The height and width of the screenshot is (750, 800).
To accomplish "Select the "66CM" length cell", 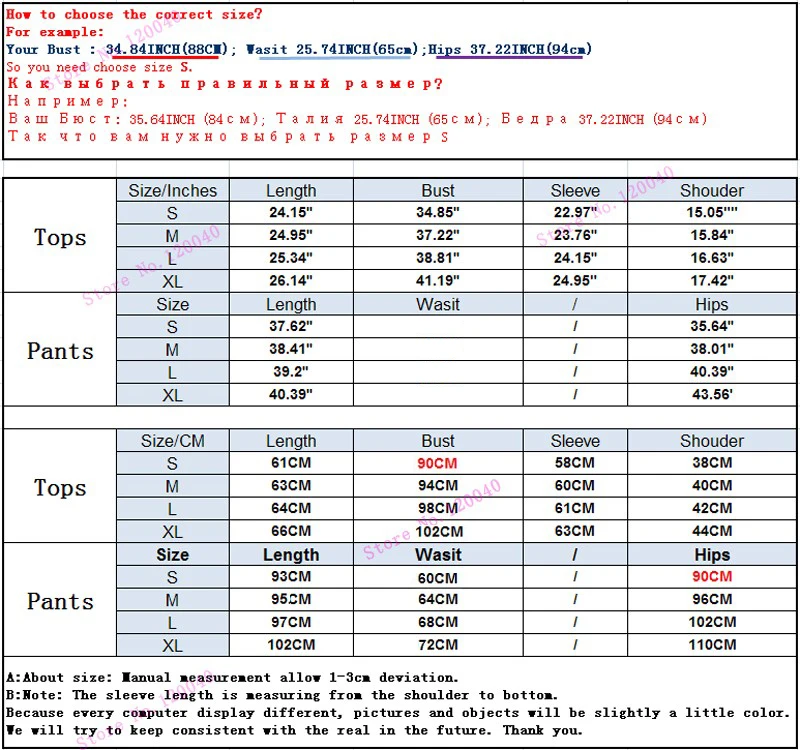I will pyautogui.click(x=291, y=531).
